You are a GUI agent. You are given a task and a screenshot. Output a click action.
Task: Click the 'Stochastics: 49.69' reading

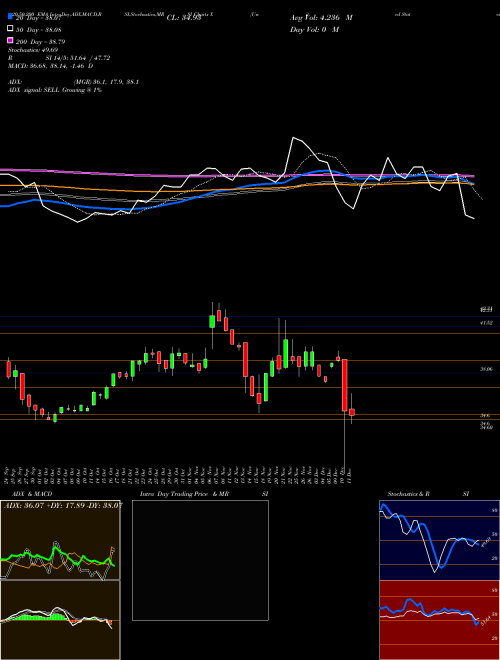(33, 50)
